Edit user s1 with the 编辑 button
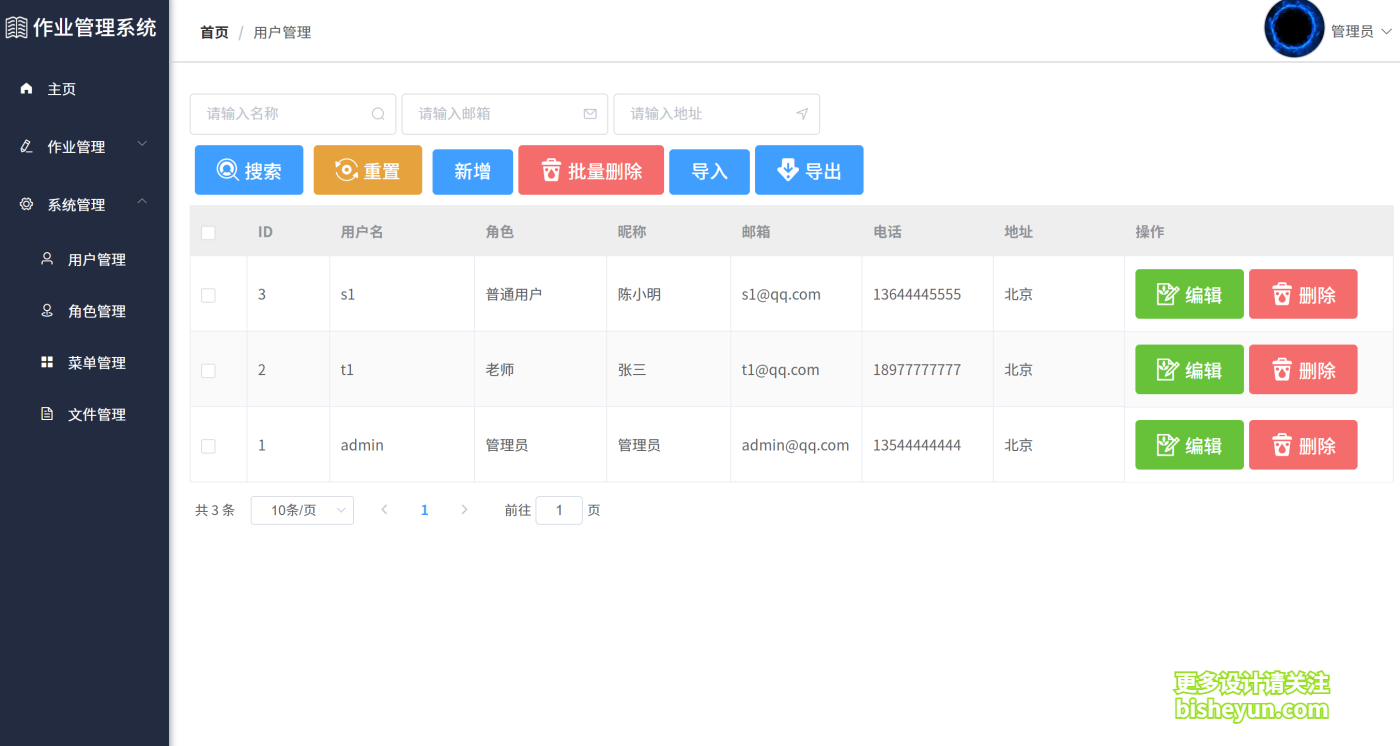 pyautogui.click(x=1189, y=294)
